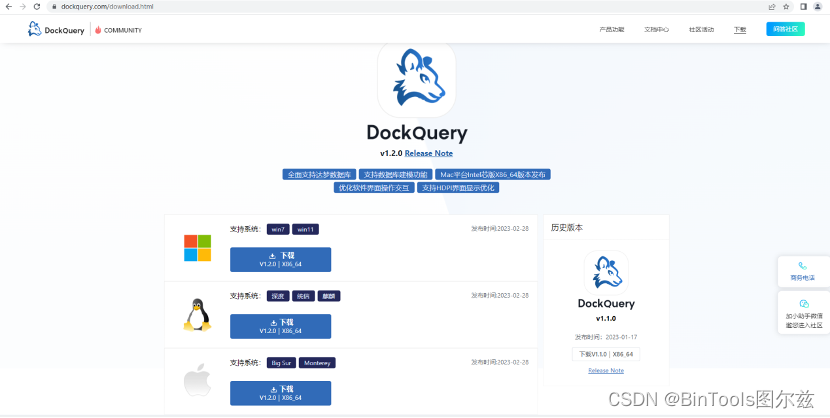Open the 文档中心 navigation item
Viewport: 830px width, 418px height.
click(x=656, y=30)
